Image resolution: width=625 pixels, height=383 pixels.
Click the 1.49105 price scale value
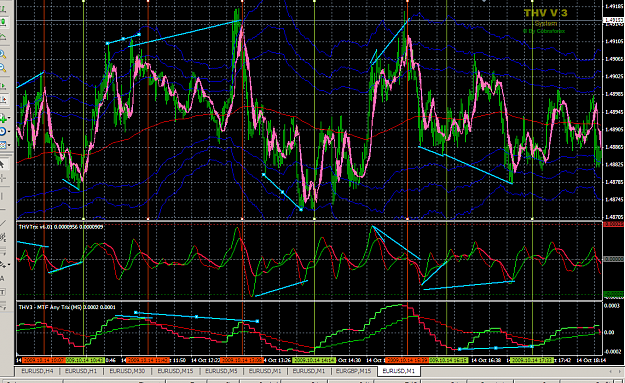click(x=614, y=41)
